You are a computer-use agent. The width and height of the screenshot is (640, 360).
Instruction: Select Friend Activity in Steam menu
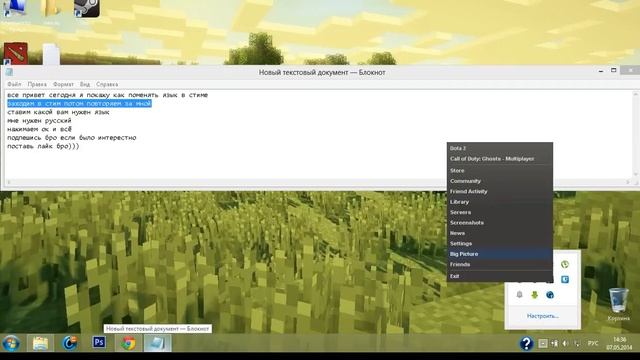tap(500, 191)
